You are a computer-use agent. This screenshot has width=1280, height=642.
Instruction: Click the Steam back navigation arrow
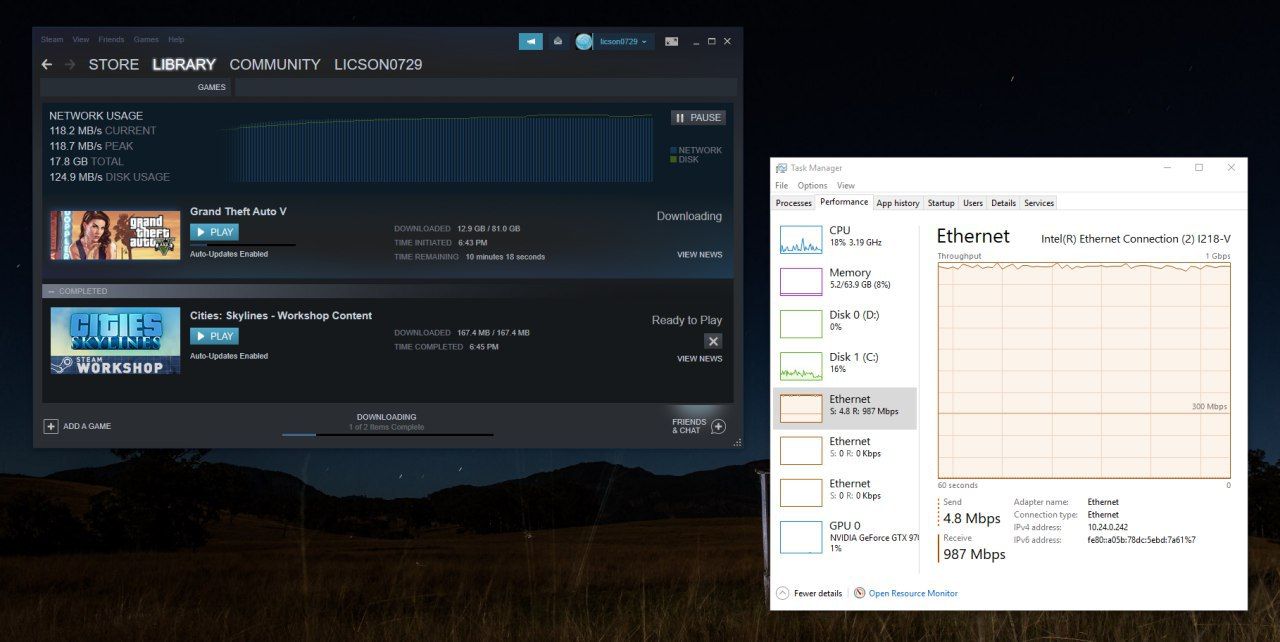[x=47, y=65]
